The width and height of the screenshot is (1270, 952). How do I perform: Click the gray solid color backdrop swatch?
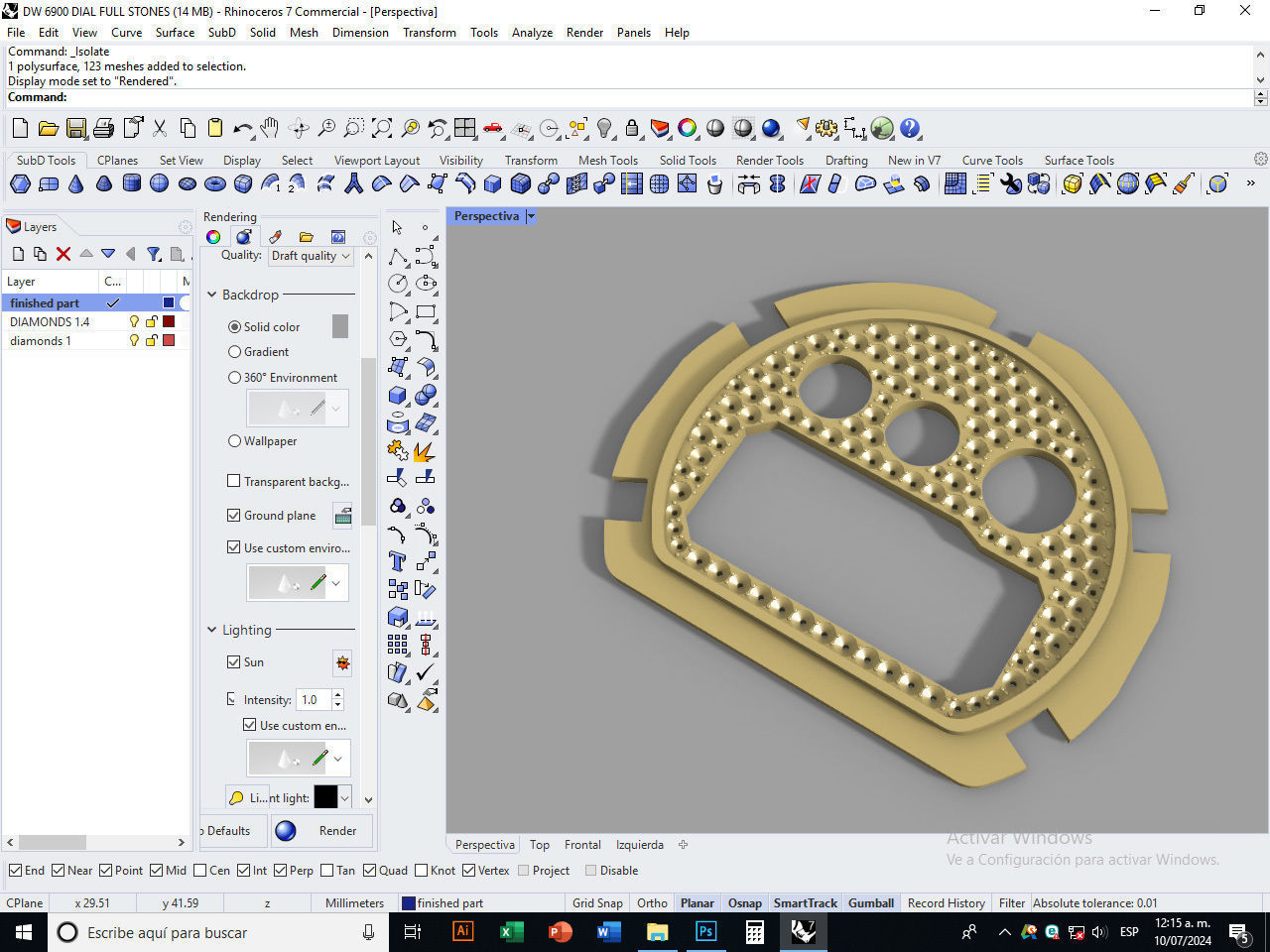pyautogui.click(x=340, y=326)
